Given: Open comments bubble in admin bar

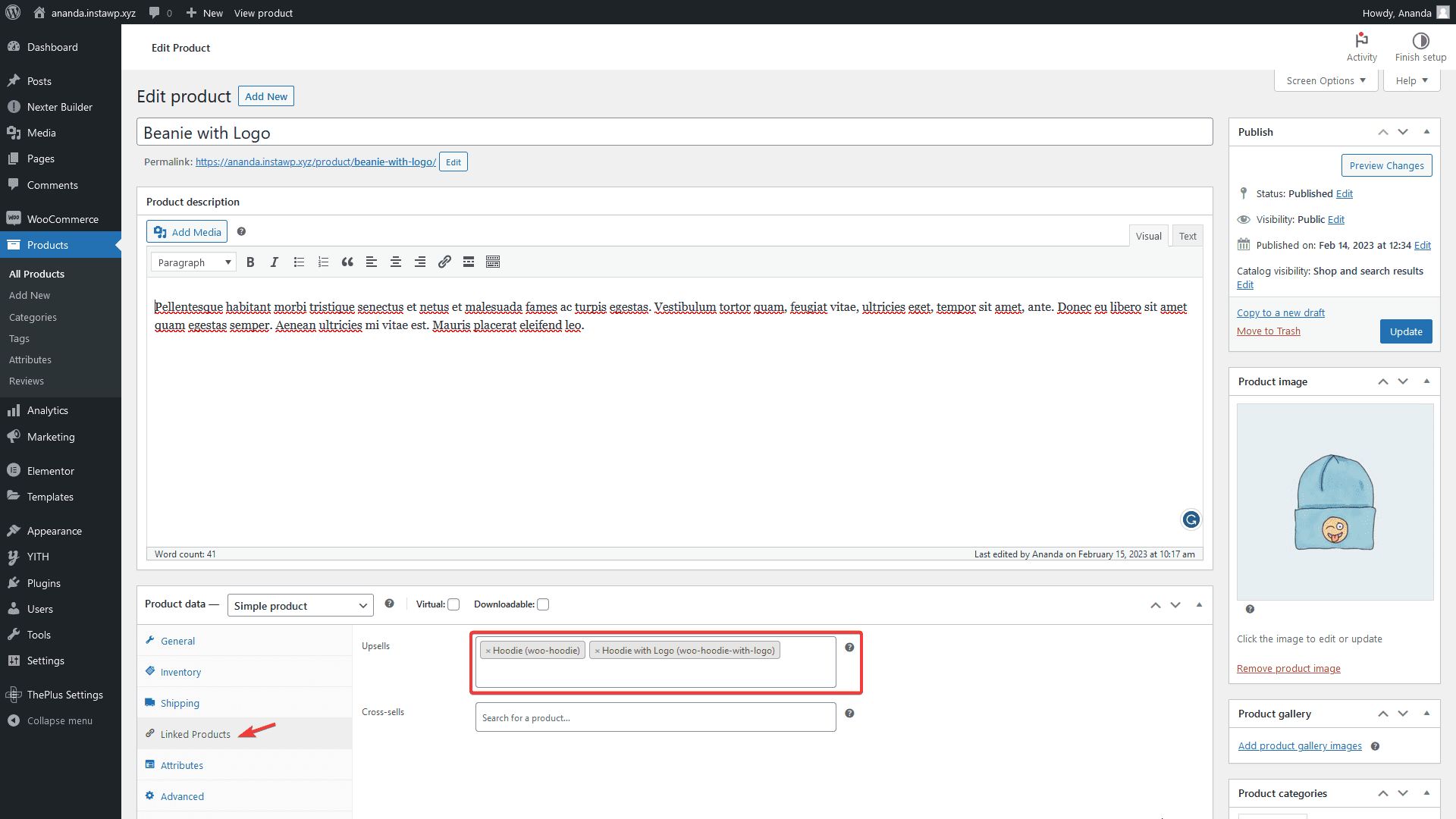Looking at the screenshot, I should pos(160,13).
